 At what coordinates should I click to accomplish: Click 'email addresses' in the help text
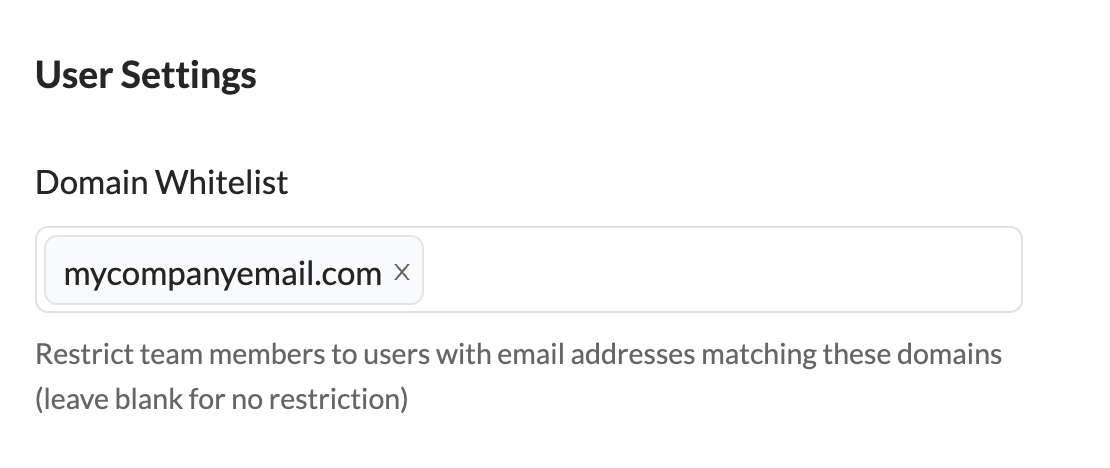click(x=602, y=354)
